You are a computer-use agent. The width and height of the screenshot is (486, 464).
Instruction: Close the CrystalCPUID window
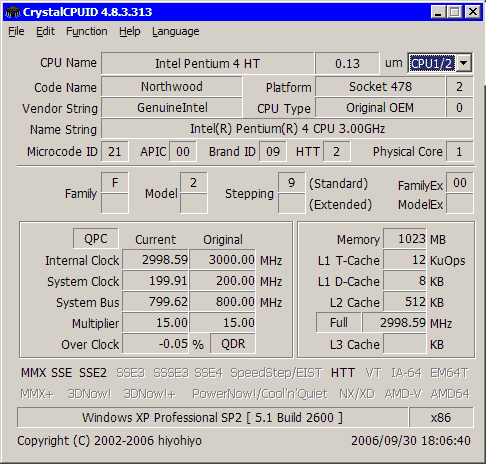(473, 12)
